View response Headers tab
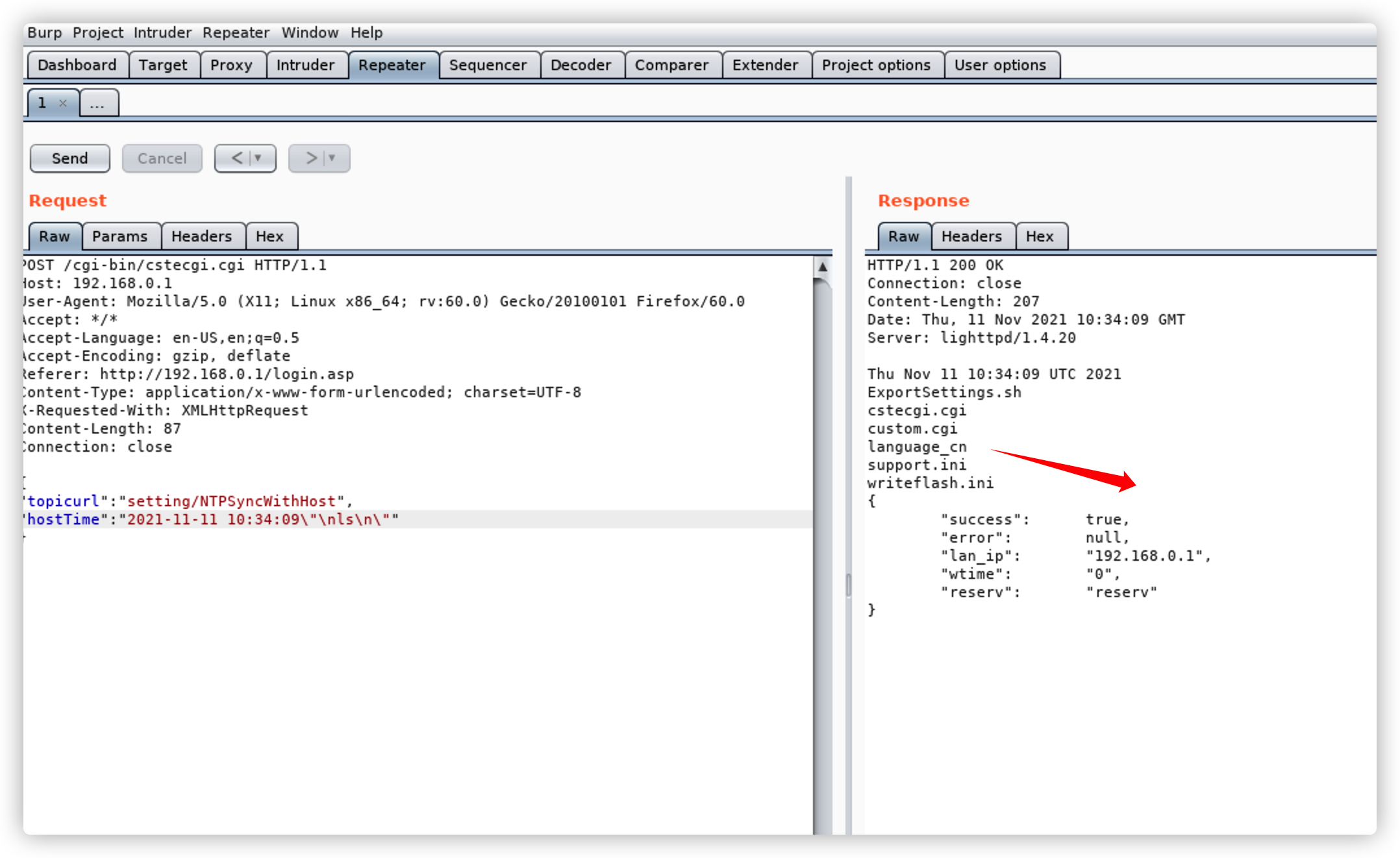This screenshot has width=1400, height=858. [971, 236]
